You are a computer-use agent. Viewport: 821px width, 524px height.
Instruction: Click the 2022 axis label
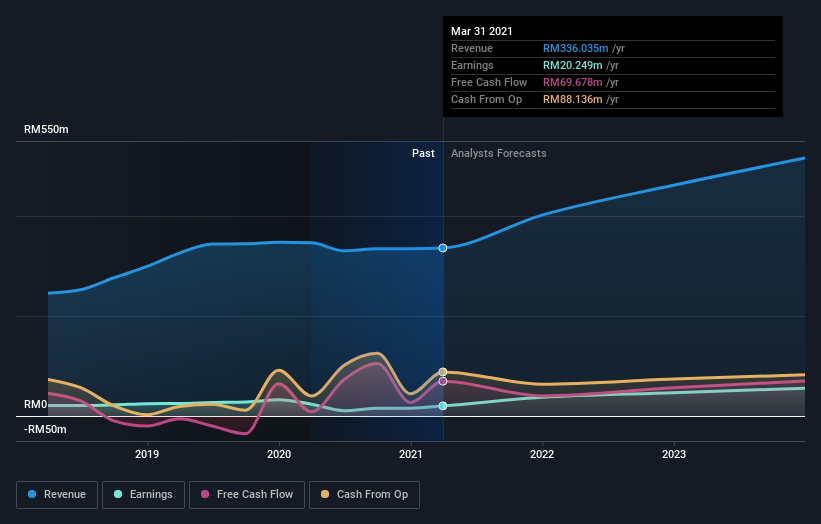tap(542, 454)
